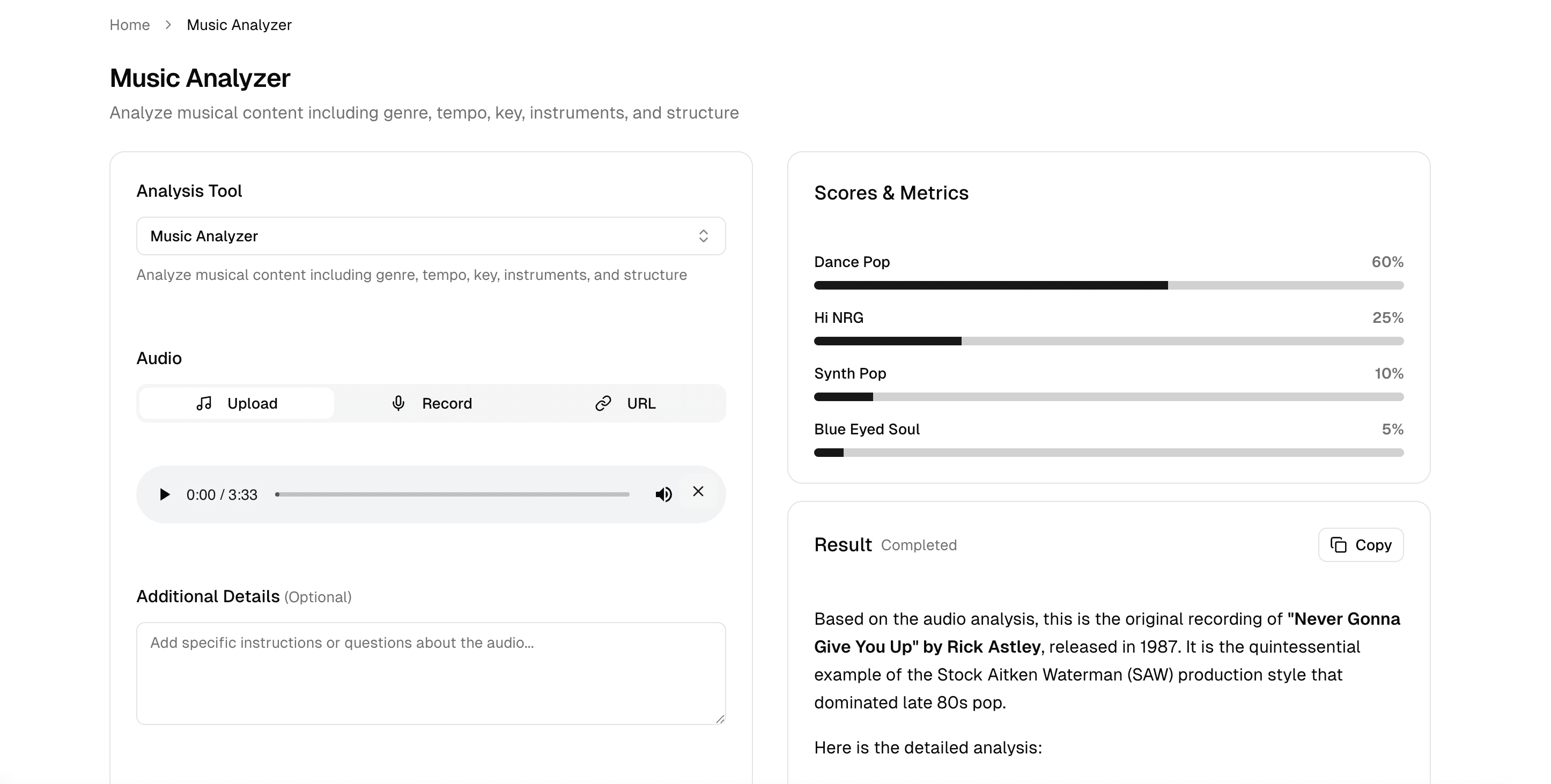
Task: Click the Hi NRG progress bar
Action: pyautogui.click(x=1108, y=340)
